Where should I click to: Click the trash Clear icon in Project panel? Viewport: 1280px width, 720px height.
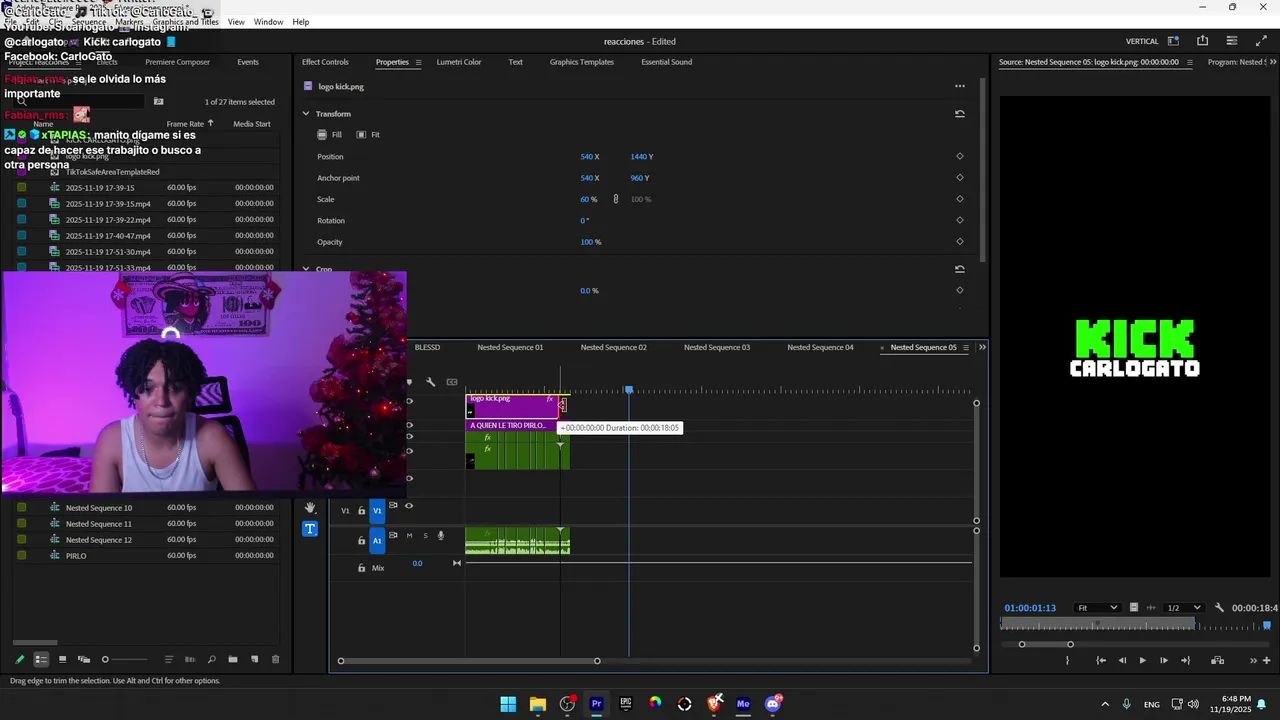tap(276, 659)
